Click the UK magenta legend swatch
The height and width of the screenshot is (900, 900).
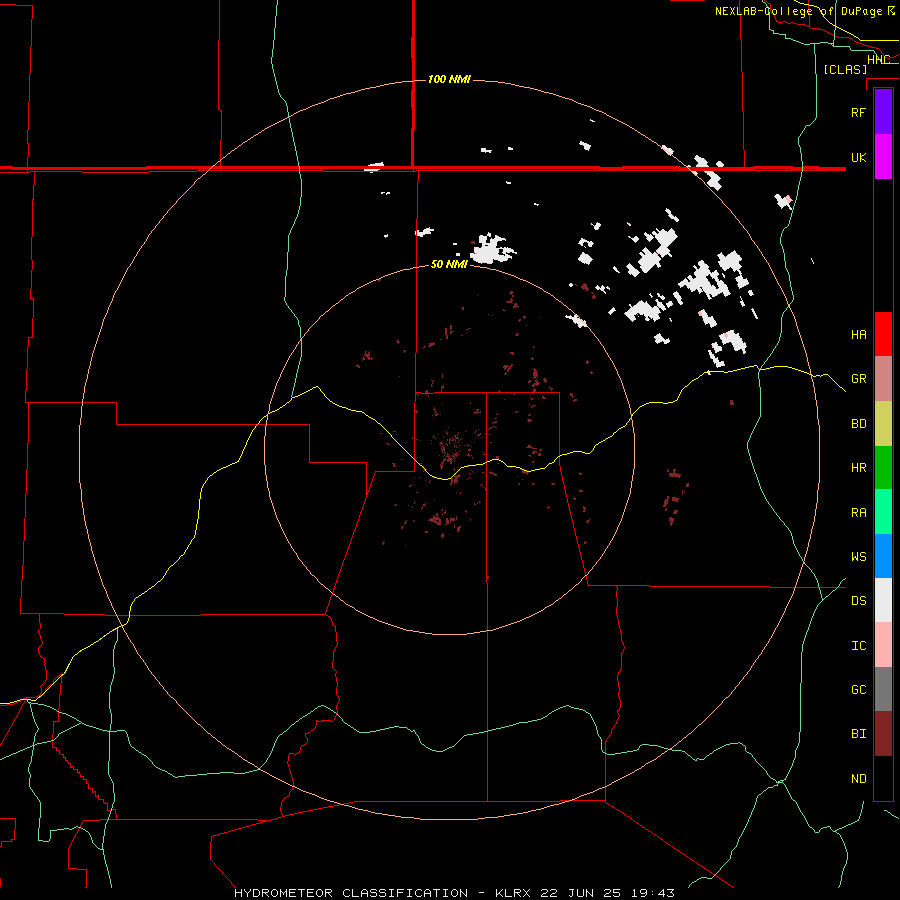883,157
